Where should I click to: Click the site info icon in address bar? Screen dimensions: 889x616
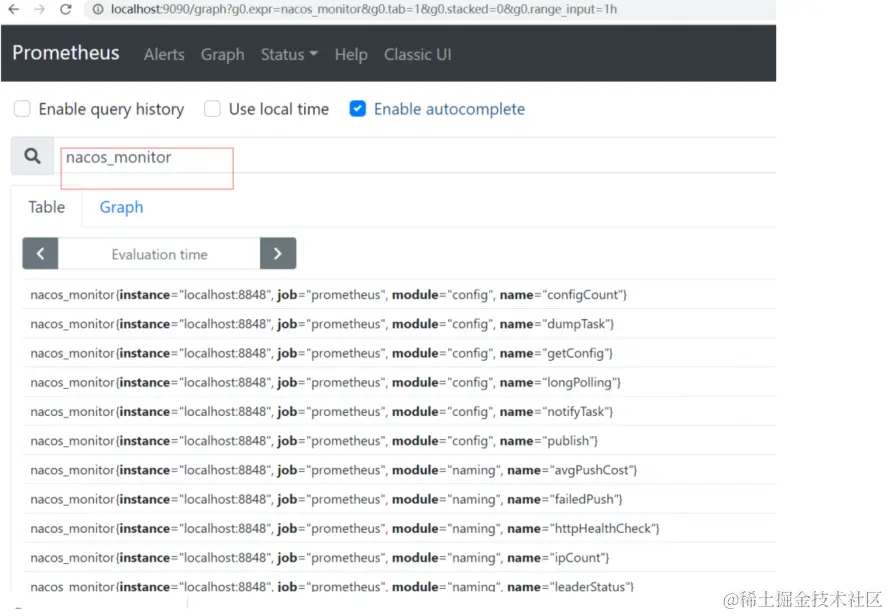(98, 9)
